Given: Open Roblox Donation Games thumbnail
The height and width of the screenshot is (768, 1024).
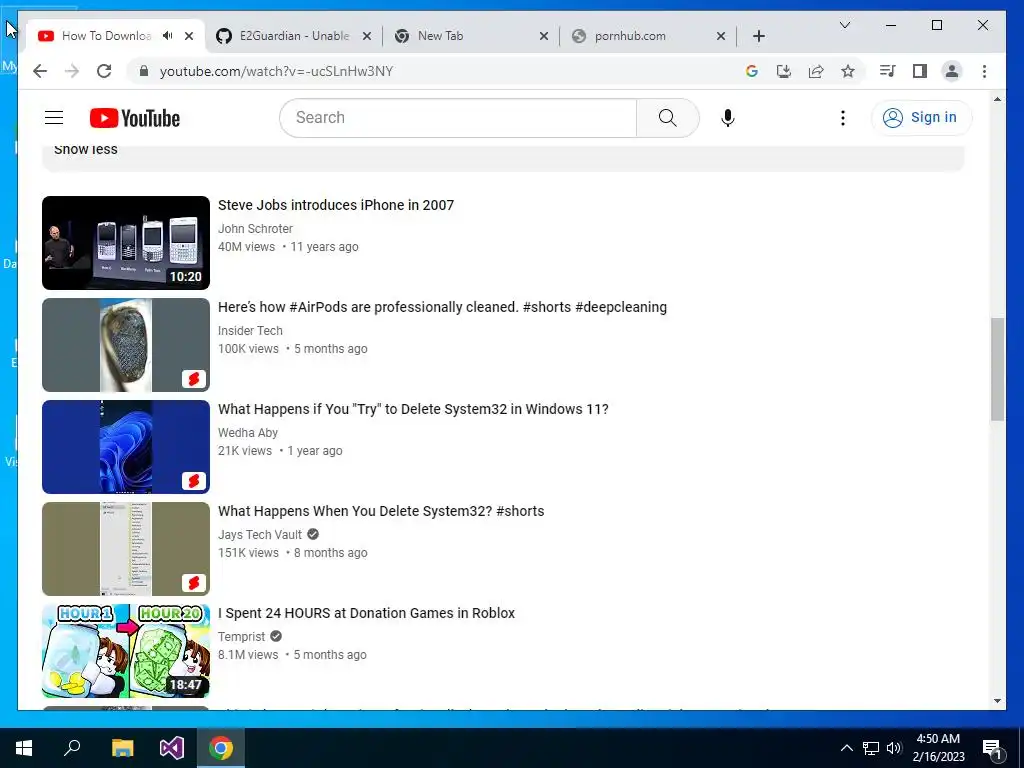Looking at the screenshot, I should 126,650.
